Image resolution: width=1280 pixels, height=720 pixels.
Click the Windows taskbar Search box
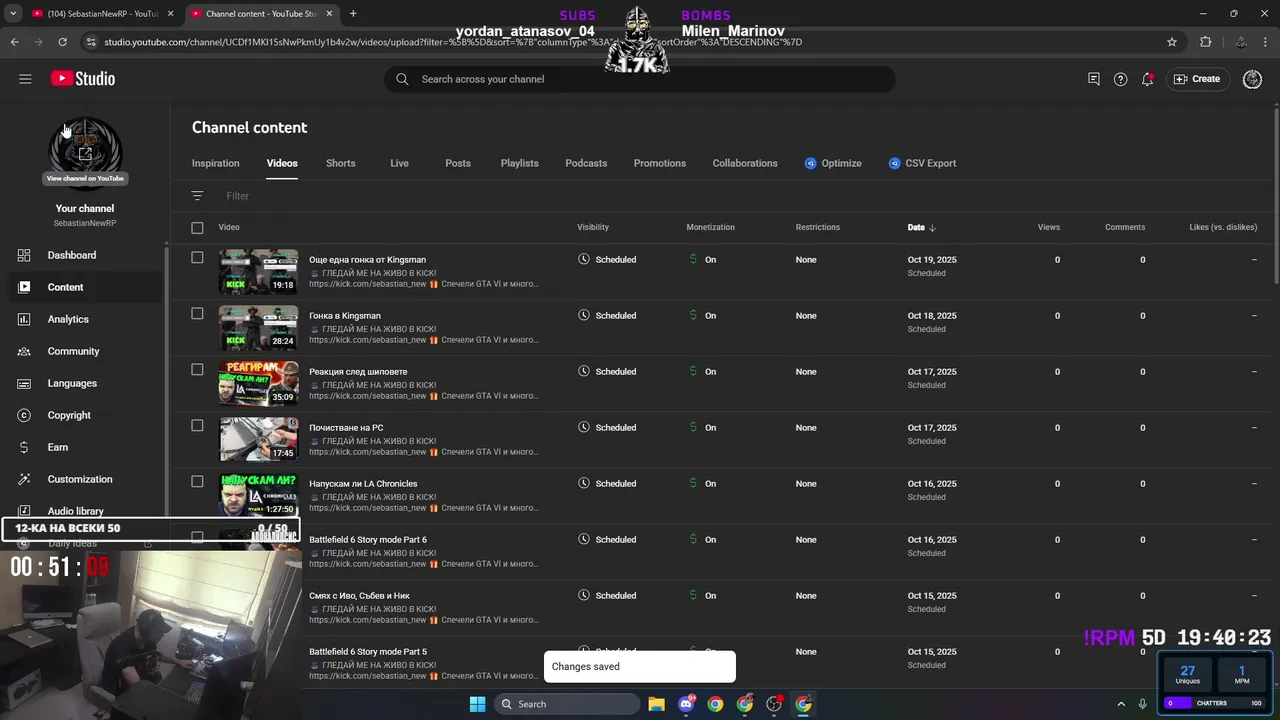tap(567, 704)
